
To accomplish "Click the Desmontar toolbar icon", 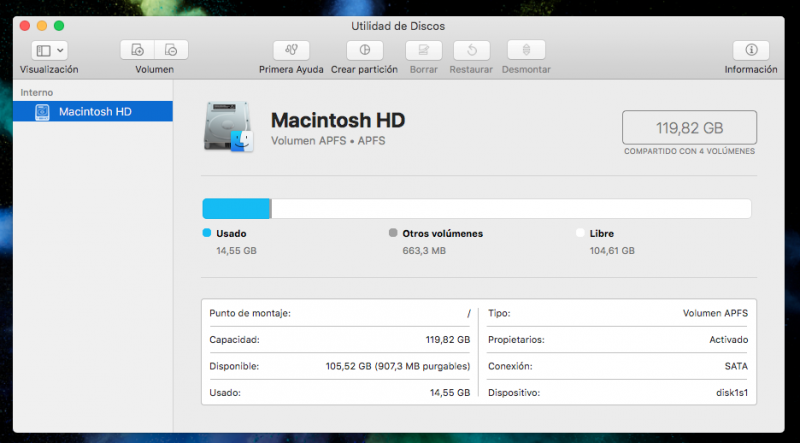I will (x=526, y=50).
